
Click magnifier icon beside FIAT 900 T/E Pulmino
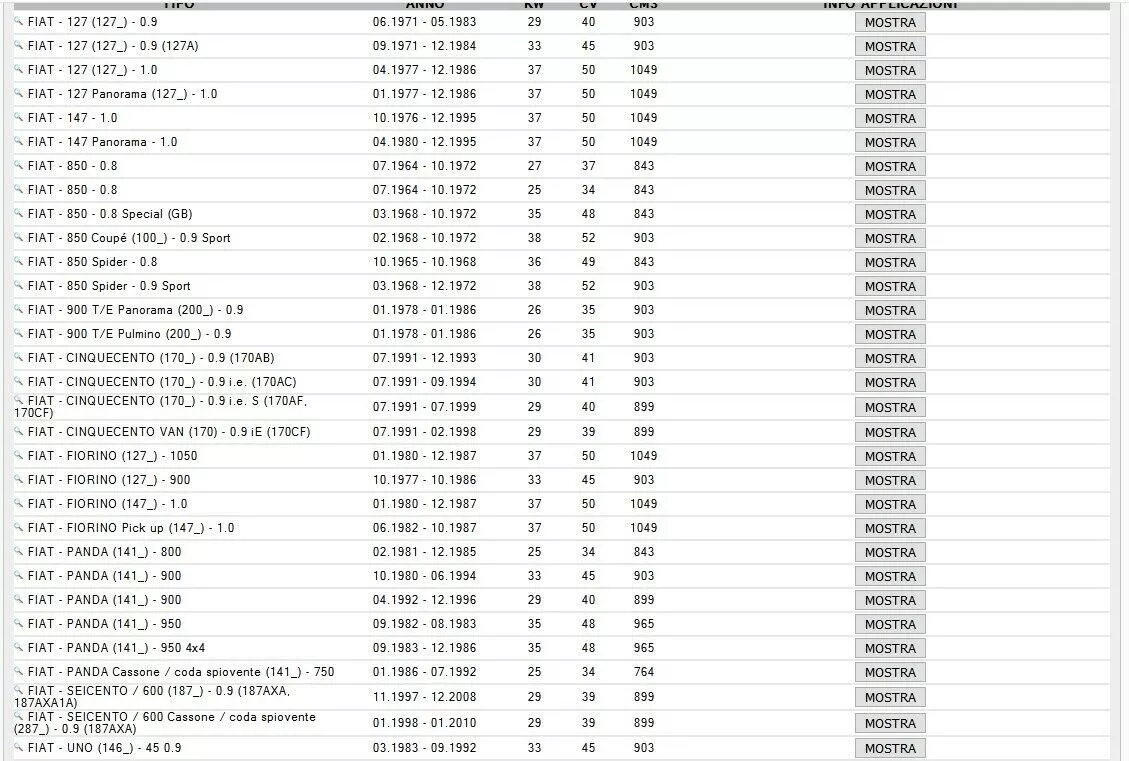tap(19, 333)
